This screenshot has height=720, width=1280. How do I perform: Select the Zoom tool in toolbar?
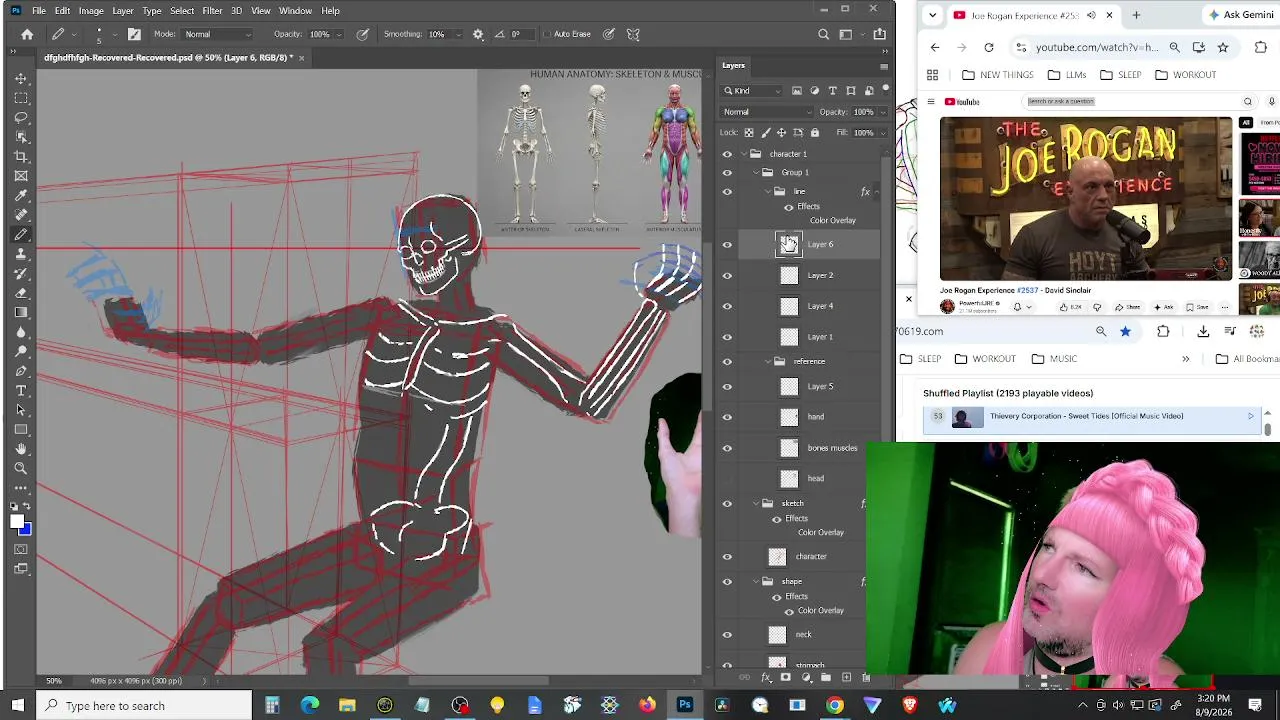[21, 468]
